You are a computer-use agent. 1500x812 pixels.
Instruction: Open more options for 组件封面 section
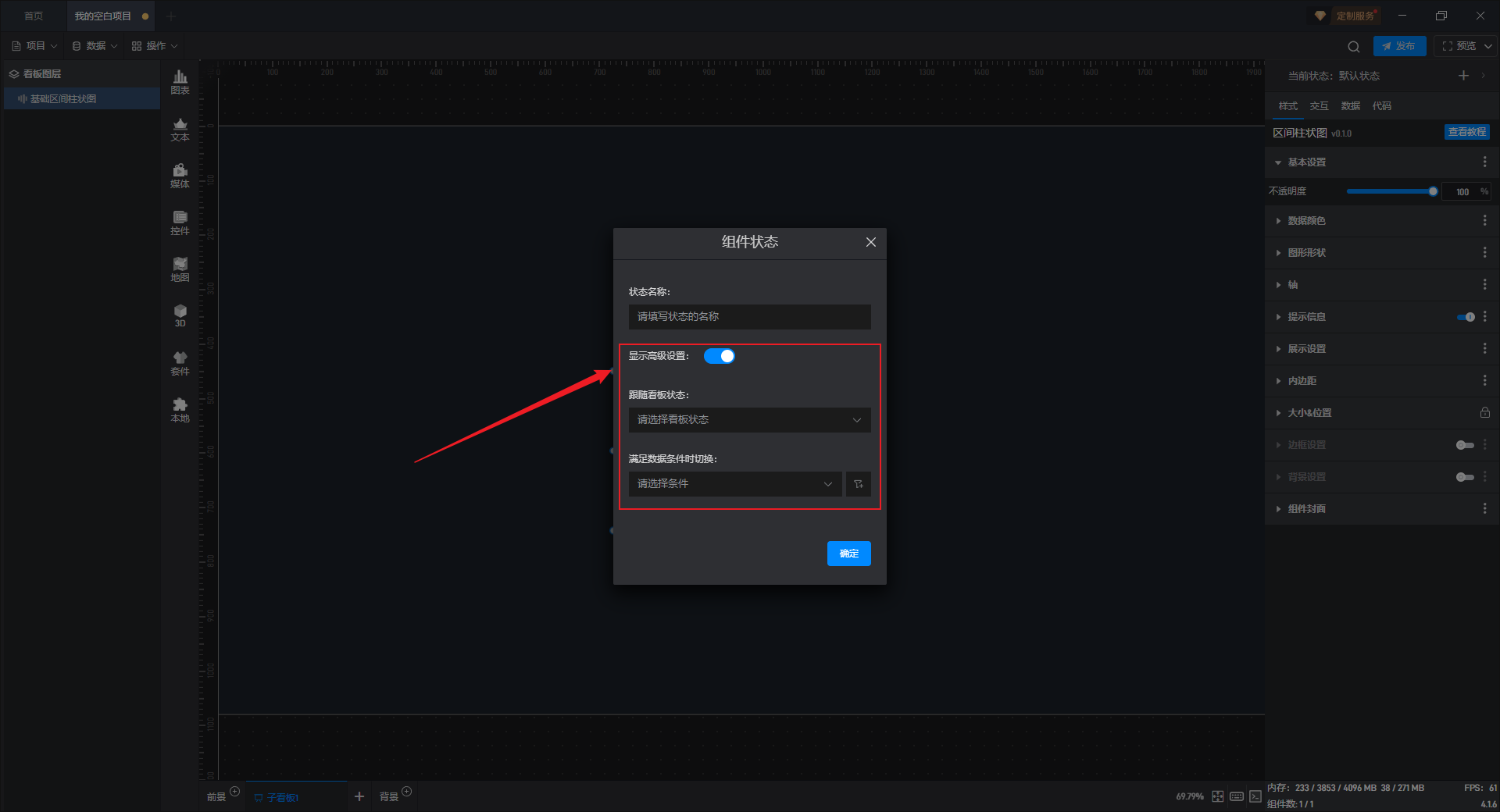(x=1484, y=509)
